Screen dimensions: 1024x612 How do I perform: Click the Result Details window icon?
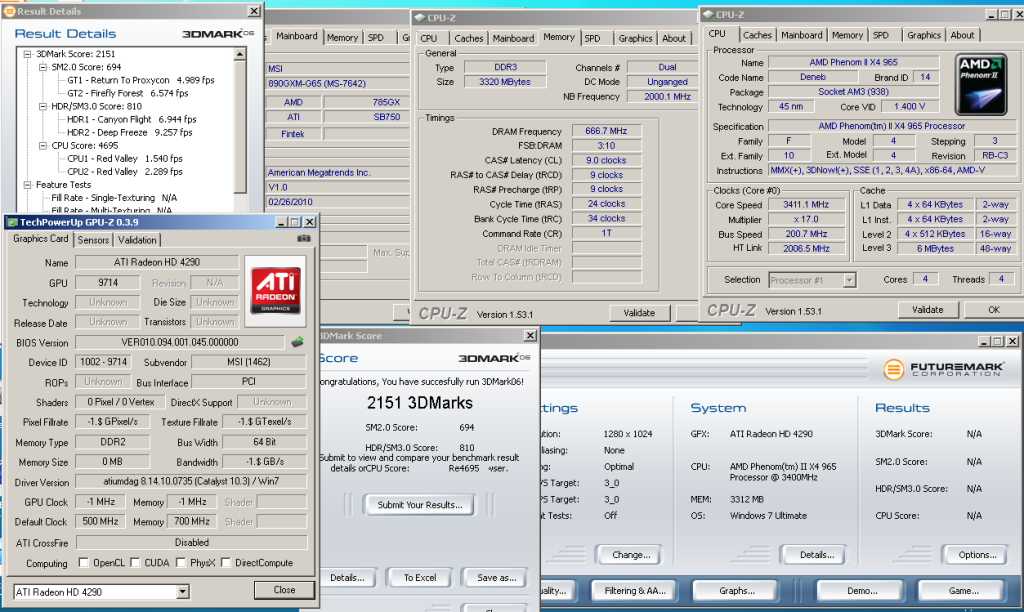coord(8,9)
